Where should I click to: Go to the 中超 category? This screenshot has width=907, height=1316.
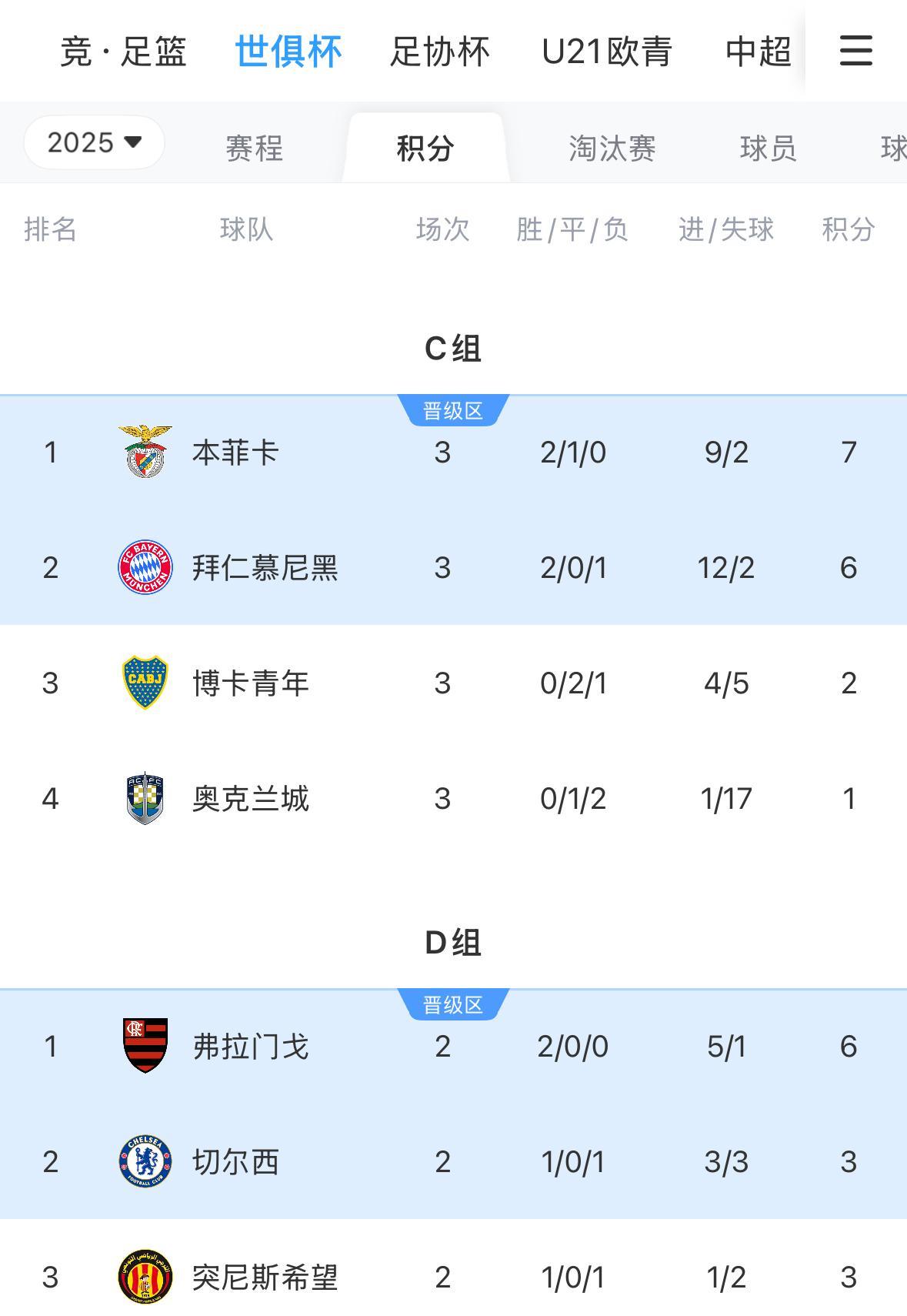click(x=759, y=52)
